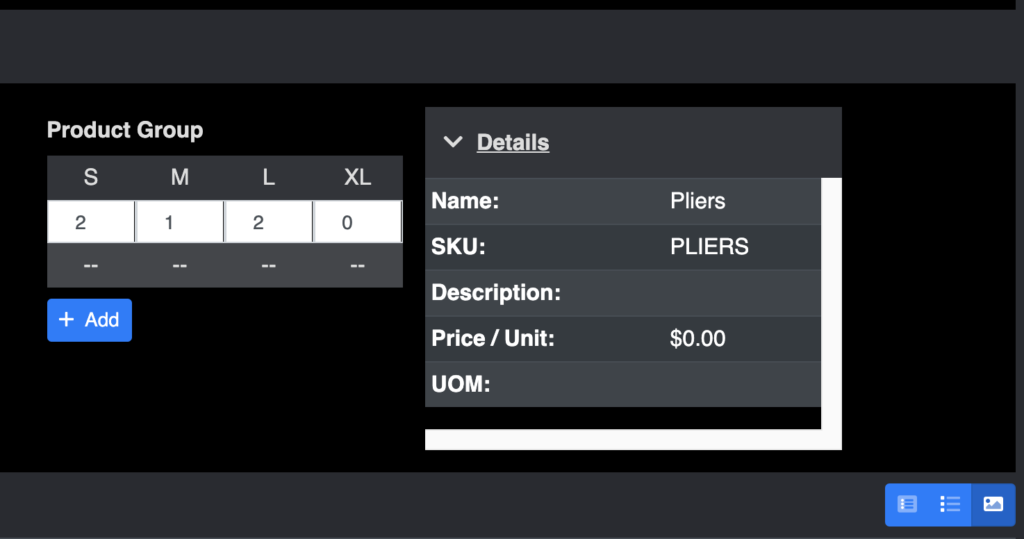
Task: Click the Details heading link
Action: coord(513,142)
